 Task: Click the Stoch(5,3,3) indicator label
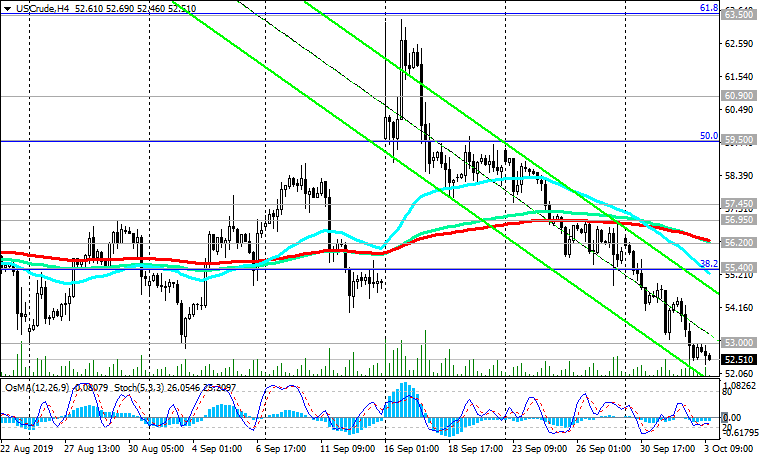139,388
